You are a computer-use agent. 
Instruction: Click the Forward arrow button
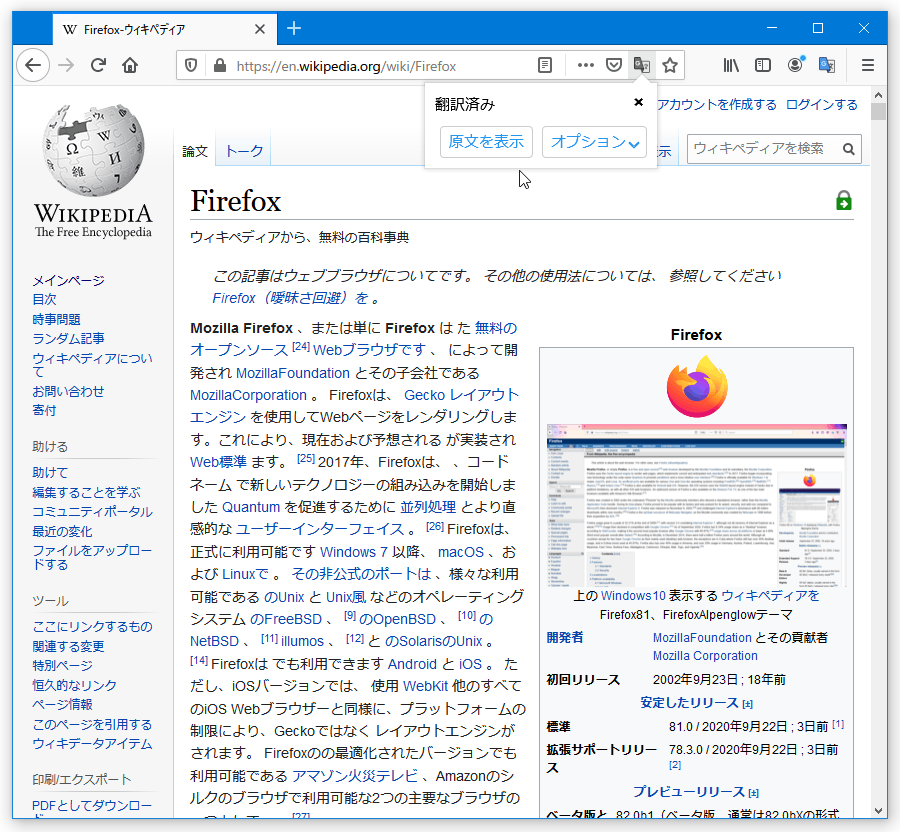pyautogui.click(x=66, y=65)
